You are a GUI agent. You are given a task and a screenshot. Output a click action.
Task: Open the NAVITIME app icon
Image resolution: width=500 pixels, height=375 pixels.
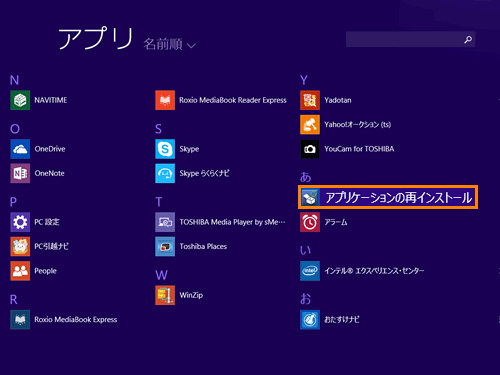(x=20, y=100)
